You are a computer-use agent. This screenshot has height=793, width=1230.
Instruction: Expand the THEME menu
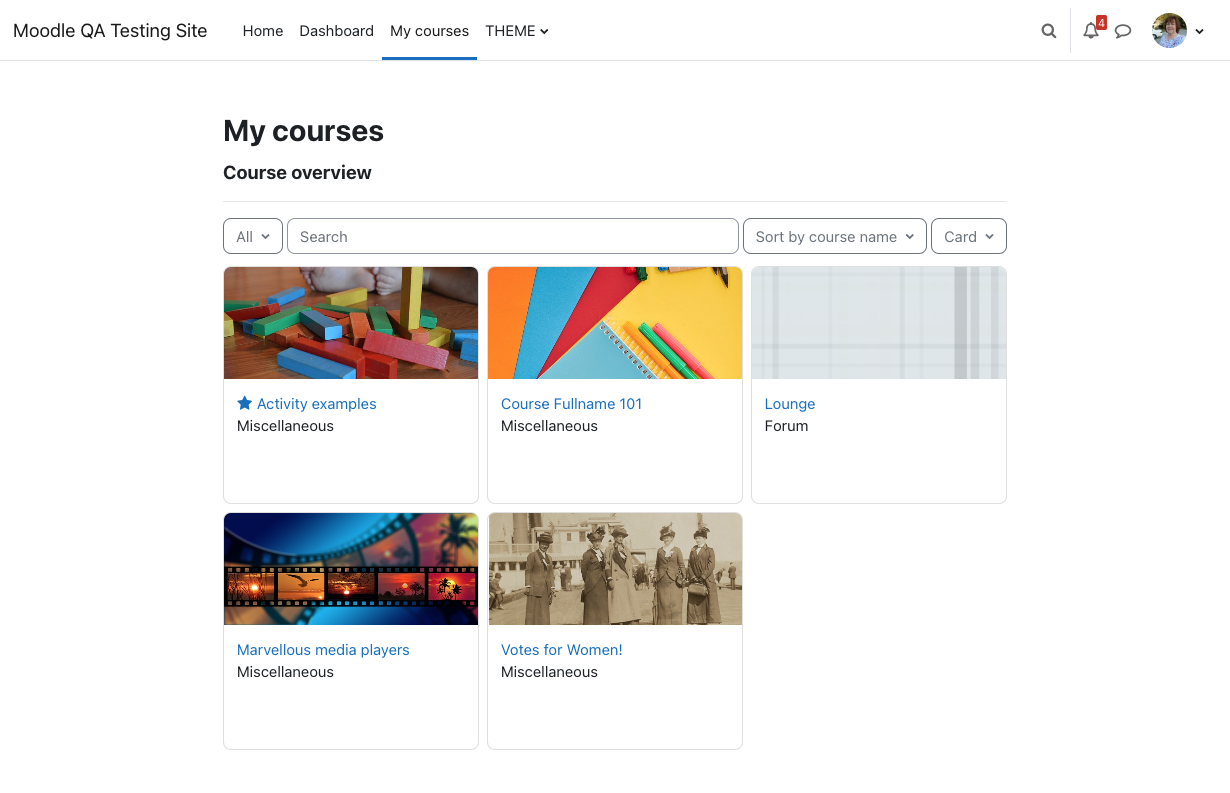pyautogui.click(x=517, y=31)
